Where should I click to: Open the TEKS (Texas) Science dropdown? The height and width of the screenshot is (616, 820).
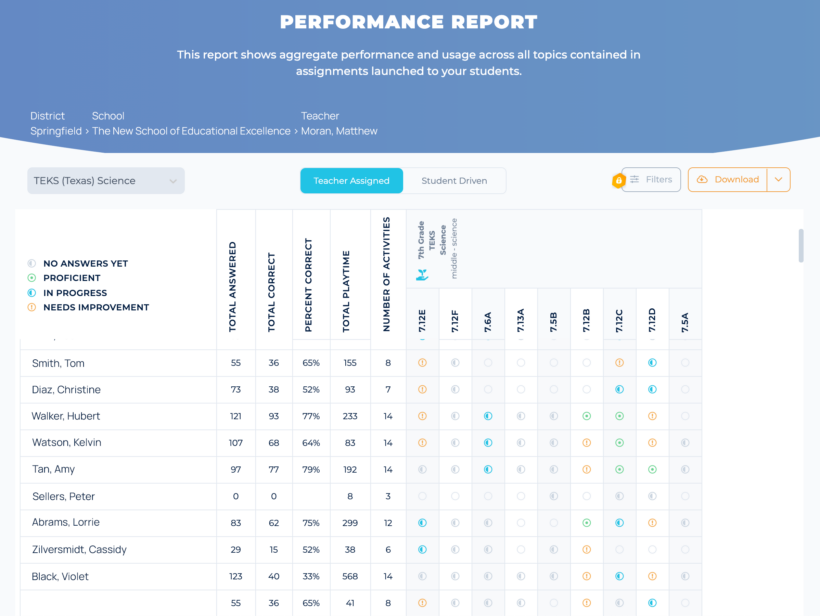click(x=106, y=181)
